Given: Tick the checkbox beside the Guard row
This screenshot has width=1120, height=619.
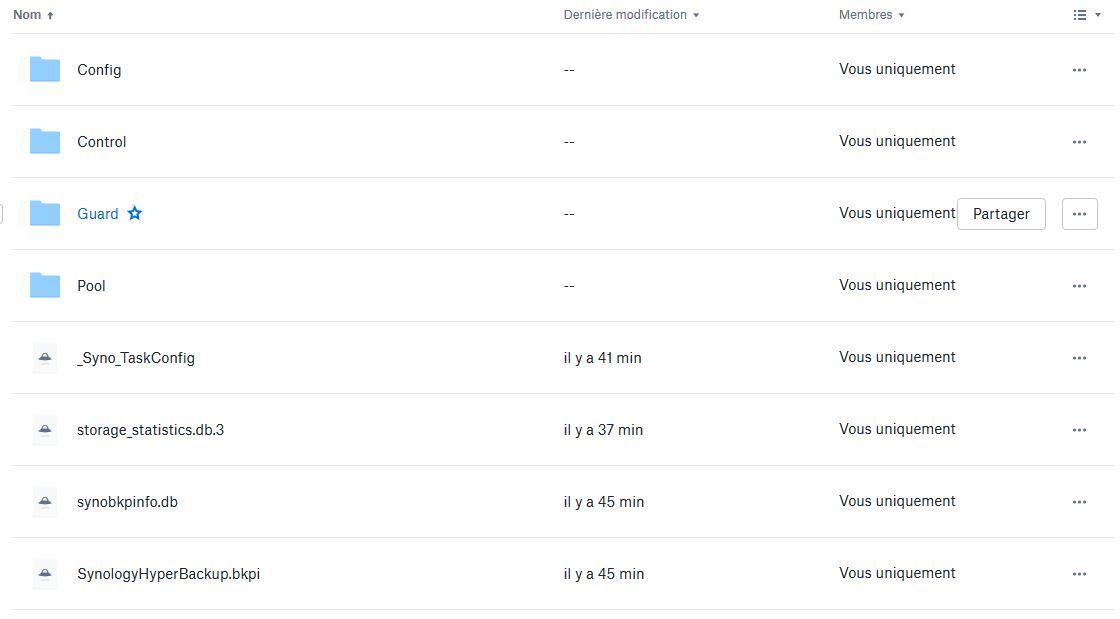Looking at the screenshot, I should (1, 213).
